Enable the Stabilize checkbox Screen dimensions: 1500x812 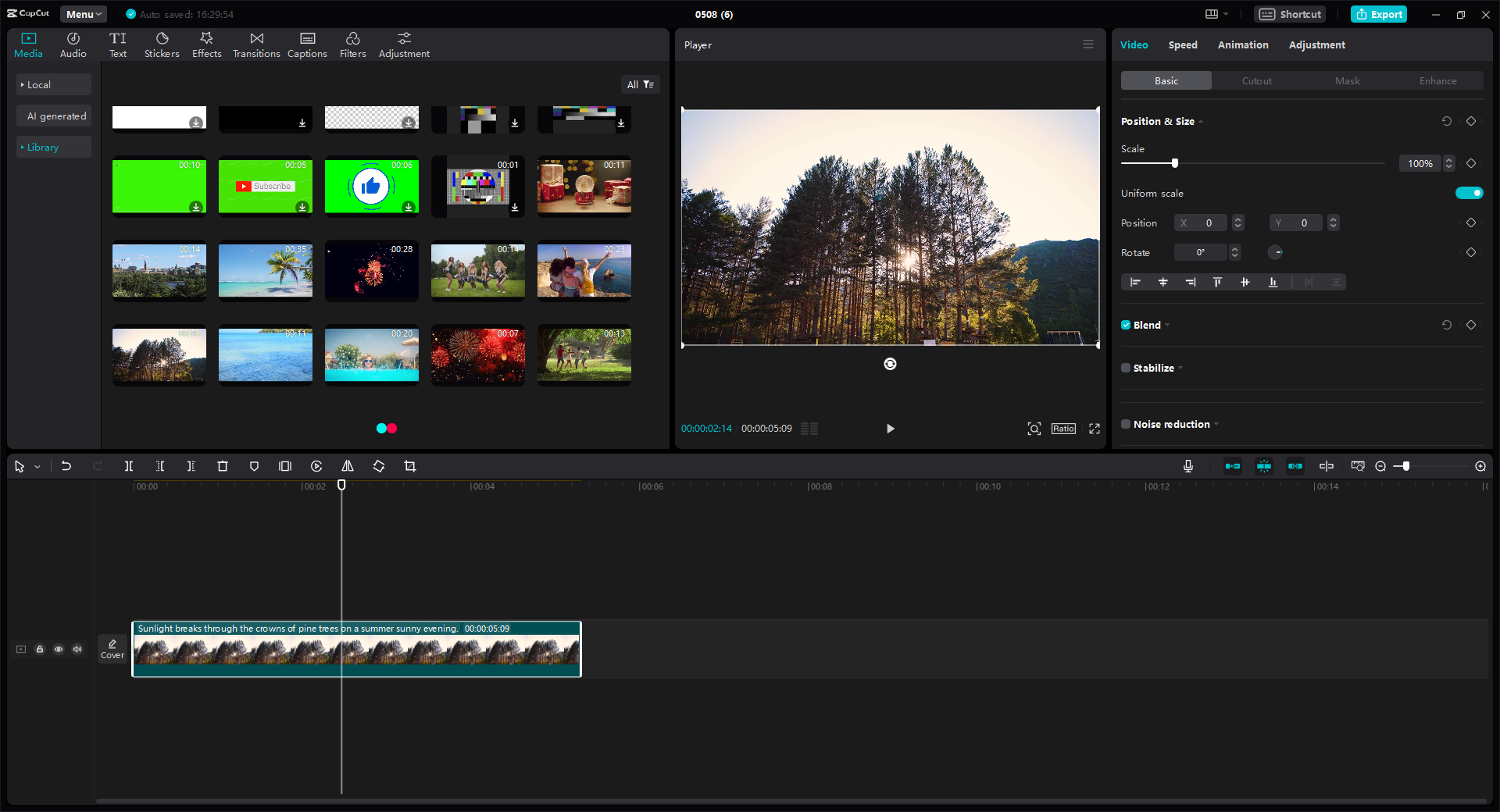1125,368
